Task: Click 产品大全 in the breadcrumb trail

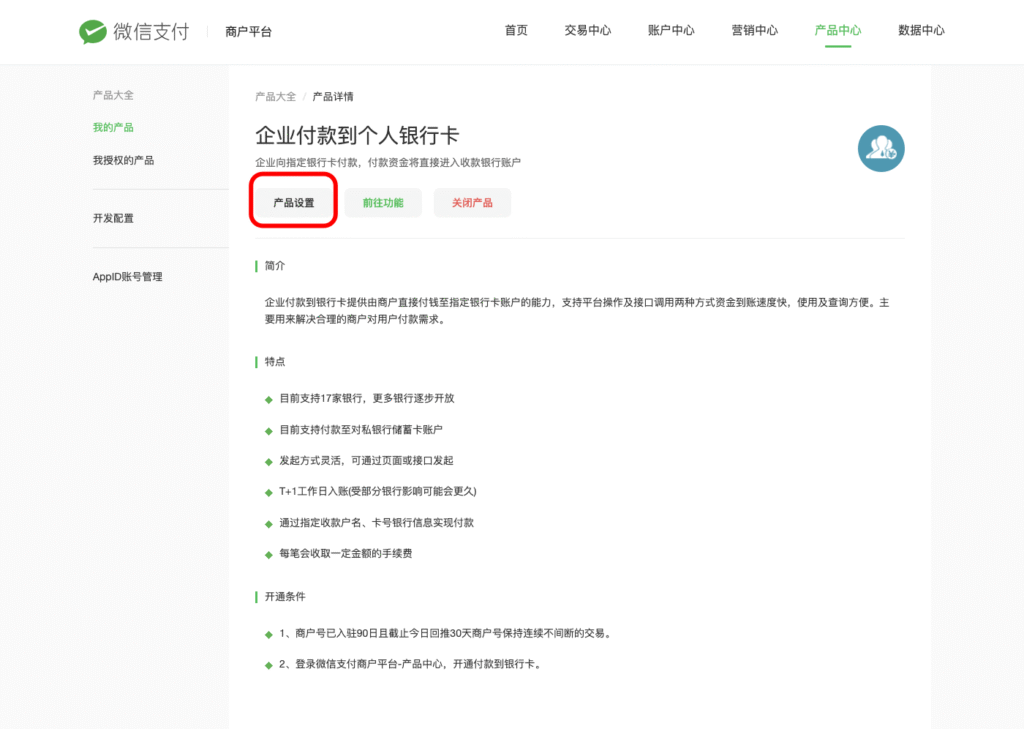Action: point(275,96)
